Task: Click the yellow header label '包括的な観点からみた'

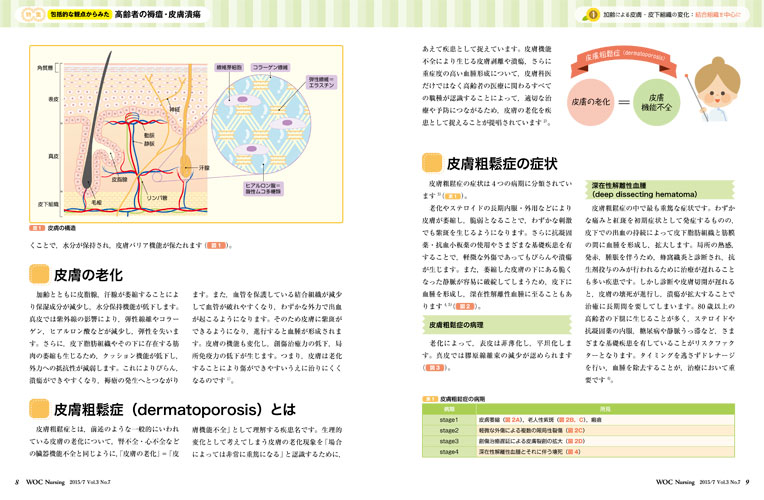Action: pyautogui.click(x=80, y=15)
